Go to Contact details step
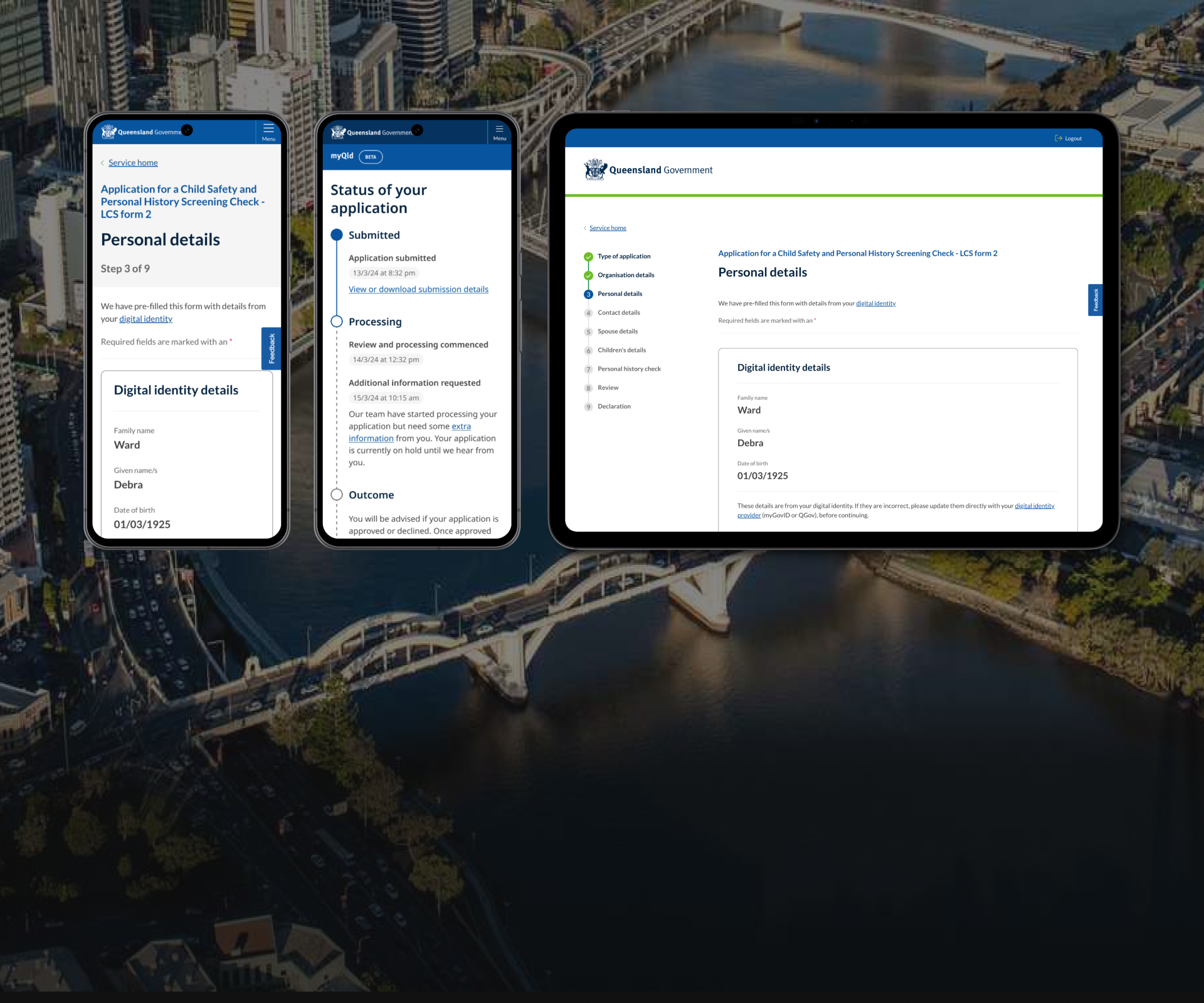1204x1003 pixels. (618, 313)
